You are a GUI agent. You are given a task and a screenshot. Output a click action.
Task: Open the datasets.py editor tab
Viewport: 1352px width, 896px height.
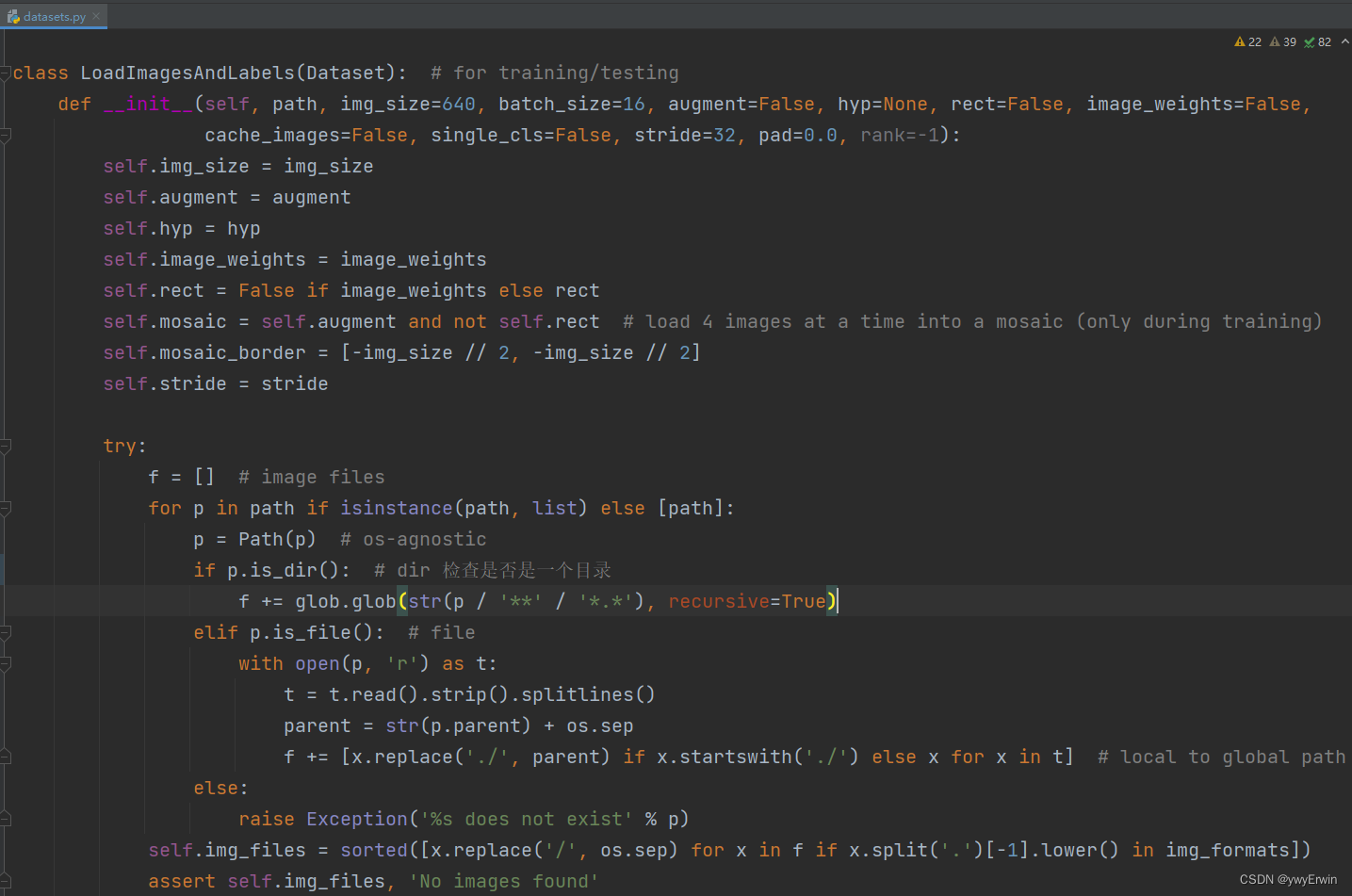pos(54,16)
